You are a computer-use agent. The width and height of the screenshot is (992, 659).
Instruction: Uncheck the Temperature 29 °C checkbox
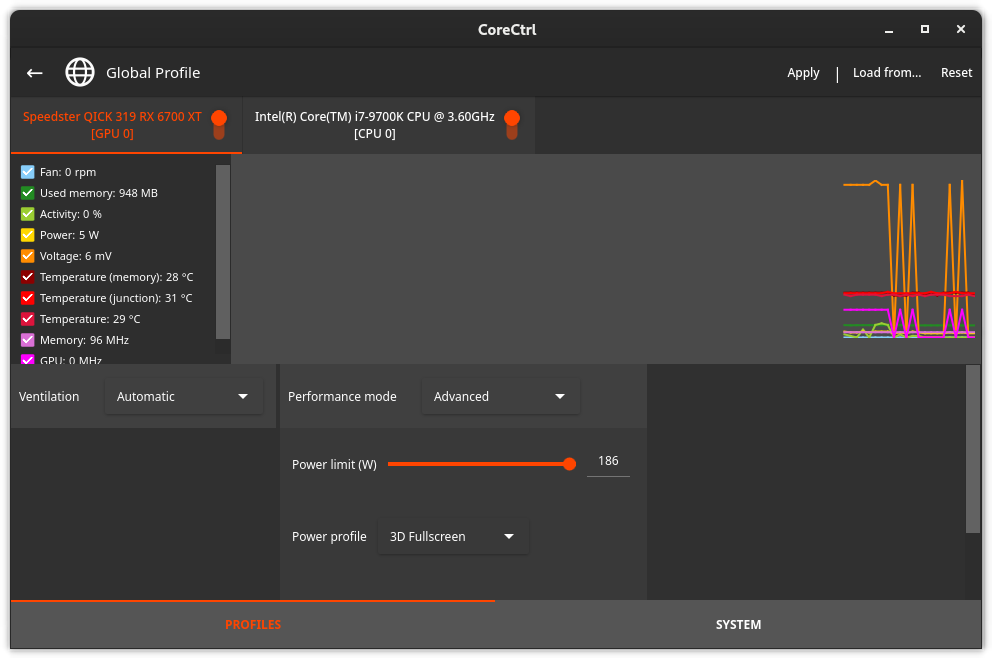27,319
